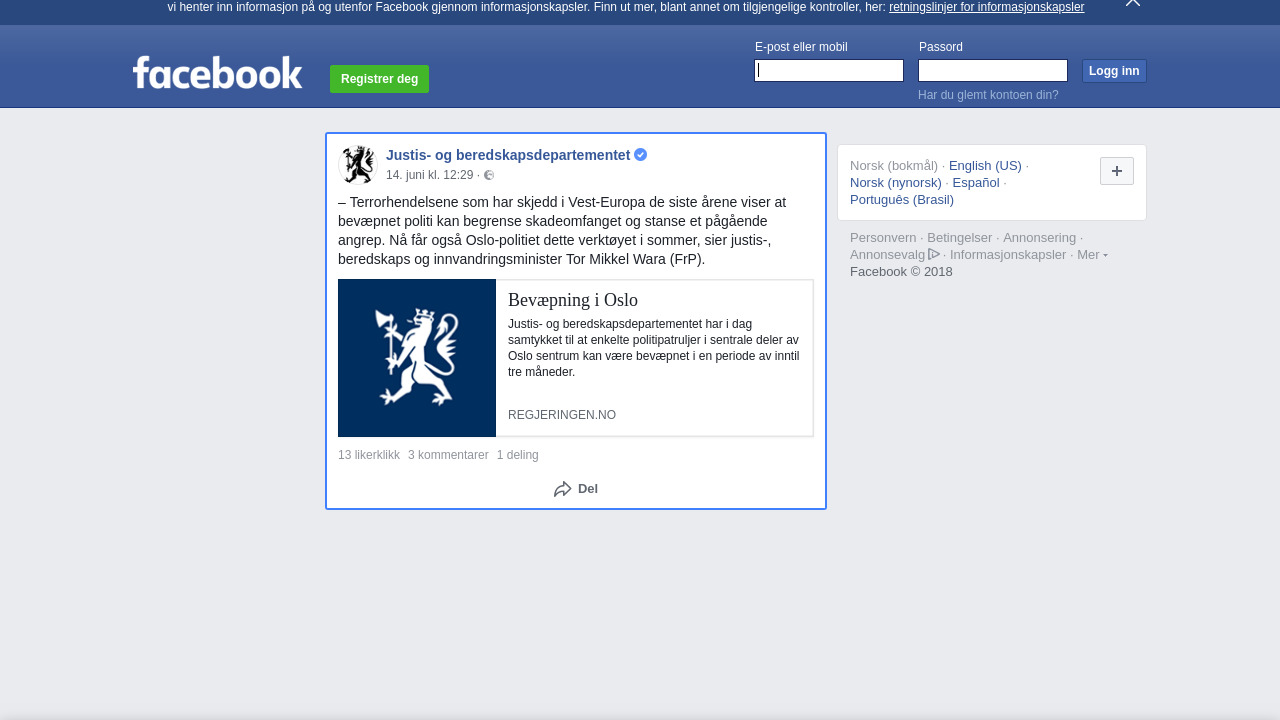Focus the E-post eller mobil field
1280x720 pixels.
[x=829, y=70]
